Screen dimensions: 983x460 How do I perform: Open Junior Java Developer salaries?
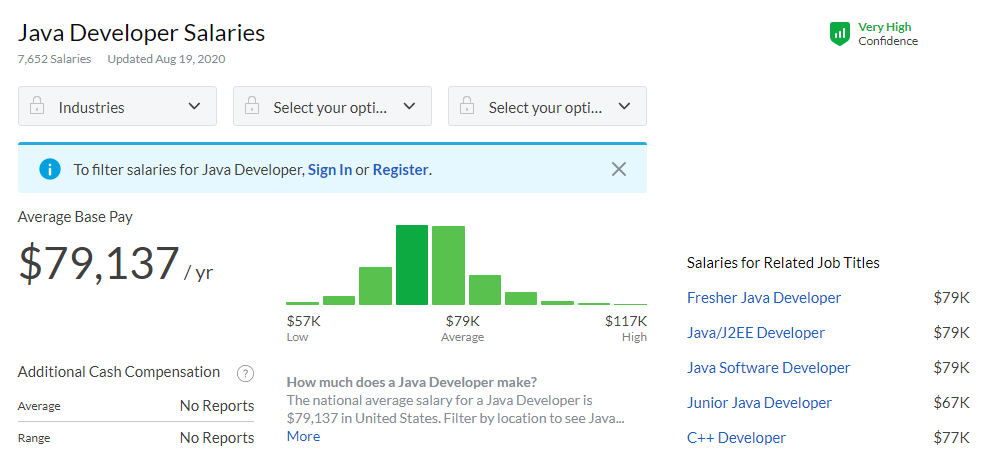[759, 403]
